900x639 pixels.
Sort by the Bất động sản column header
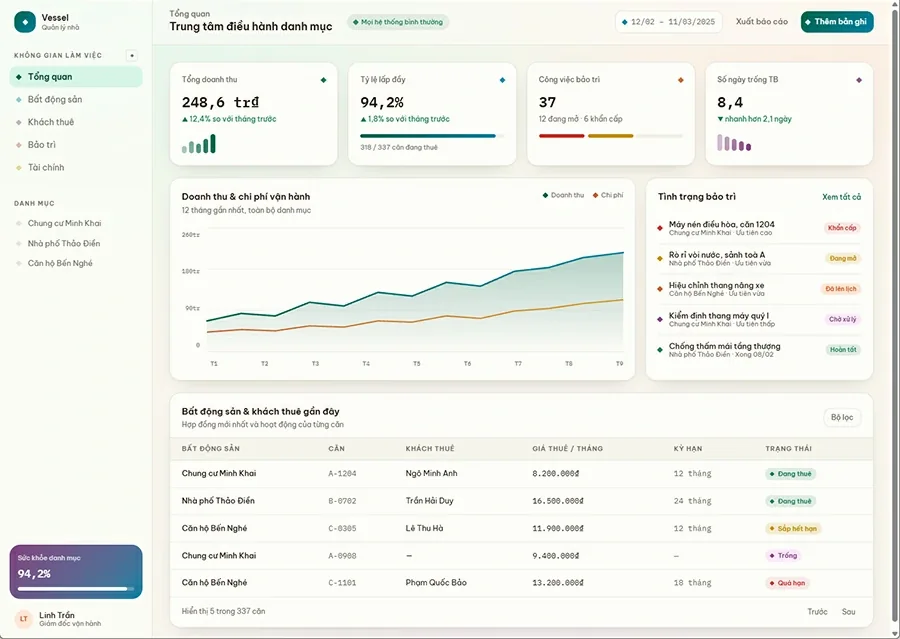pos(211,448)
